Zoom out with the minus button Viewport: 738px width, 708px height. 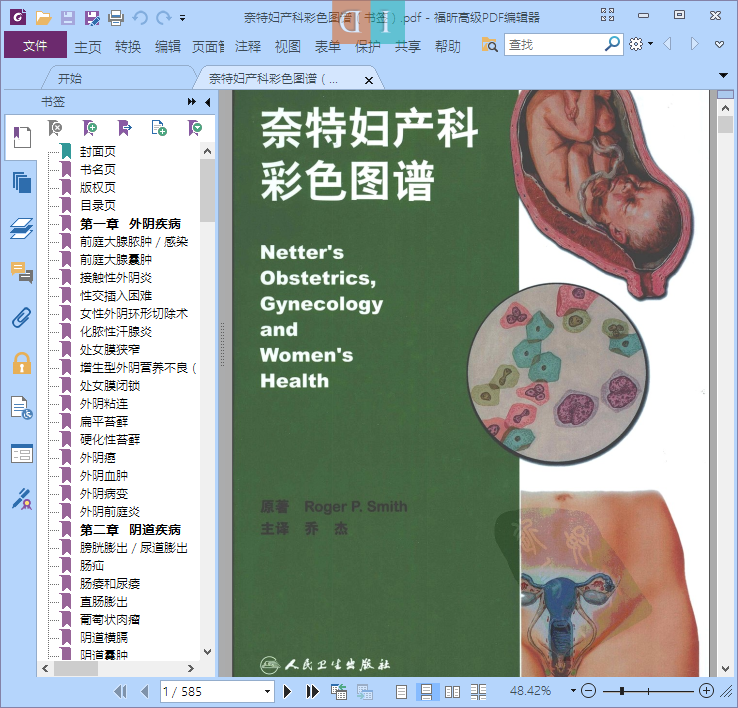(588, 691)
